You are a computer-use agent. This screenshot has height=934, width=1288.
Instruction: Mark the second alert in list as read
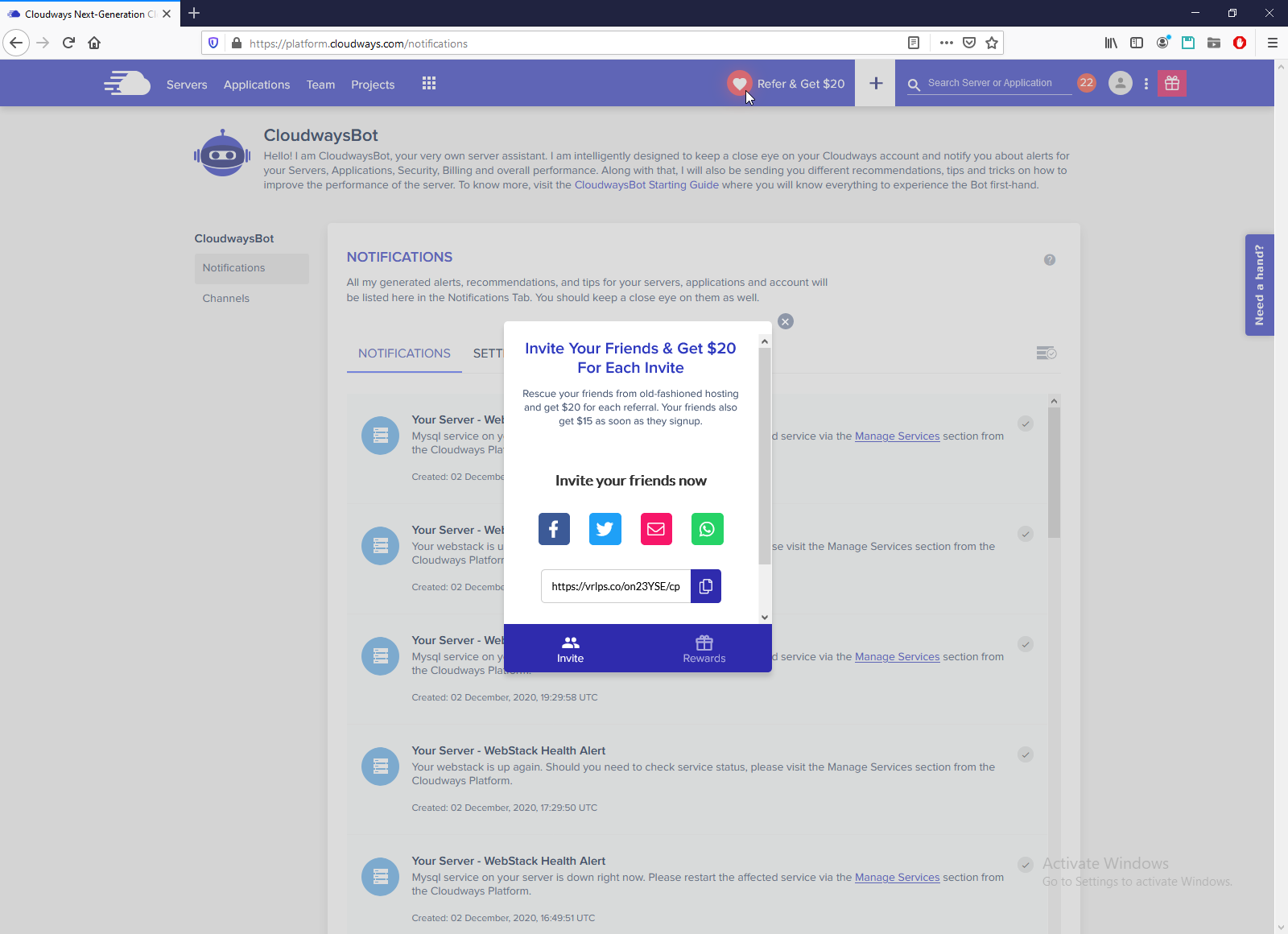(1026, 534)
